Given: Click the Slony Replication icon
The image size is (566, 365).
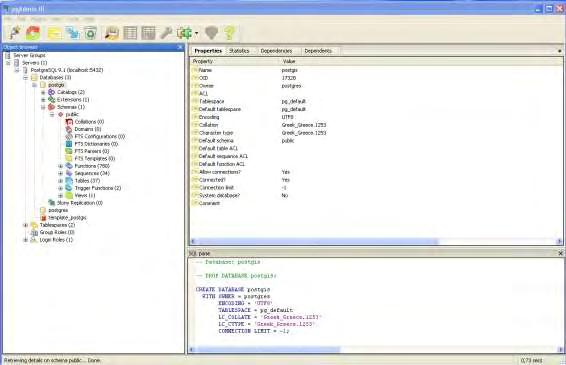Looking at the screenshot, I should 52,203.
